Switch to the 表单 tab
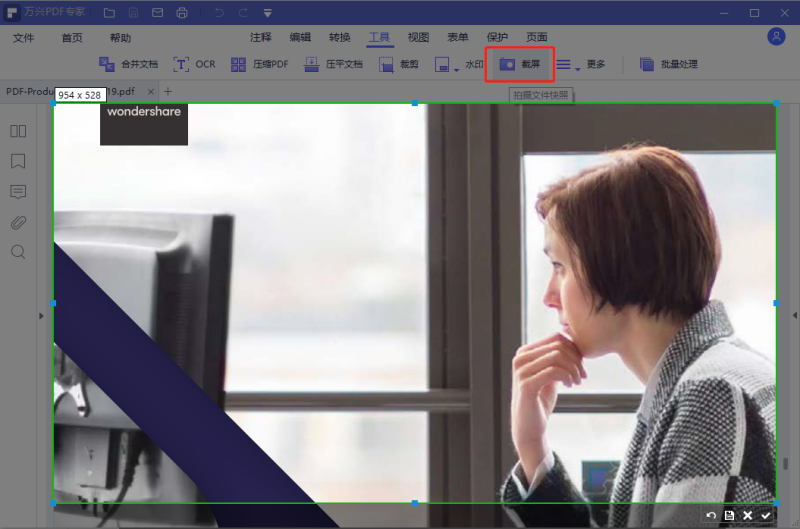The height and width of the screenshot is (529, 800). tap(458, 37)
